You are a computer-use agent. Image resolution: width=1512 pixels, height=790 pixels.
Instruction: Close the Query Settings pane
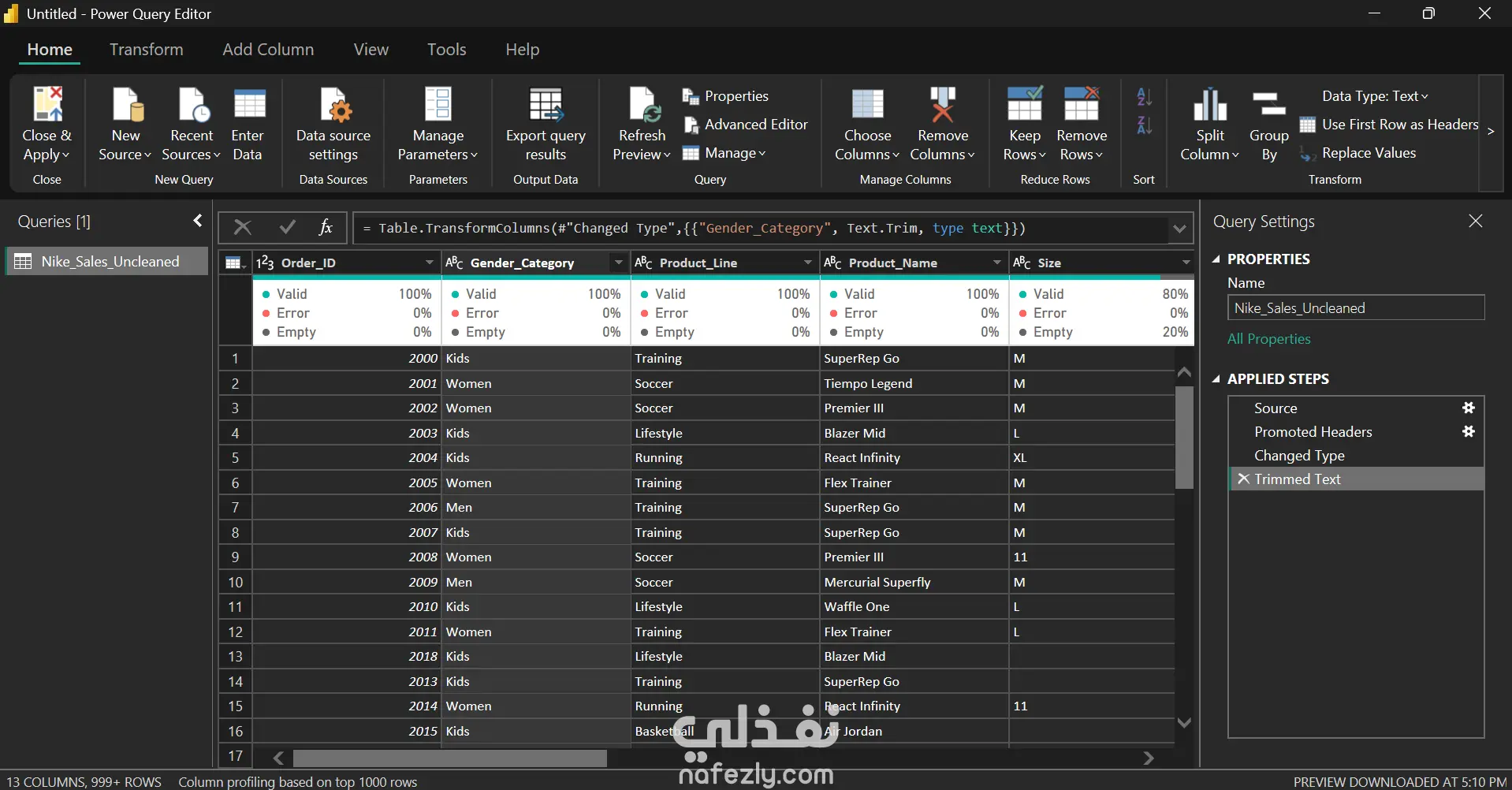(x=1476, y=221)
